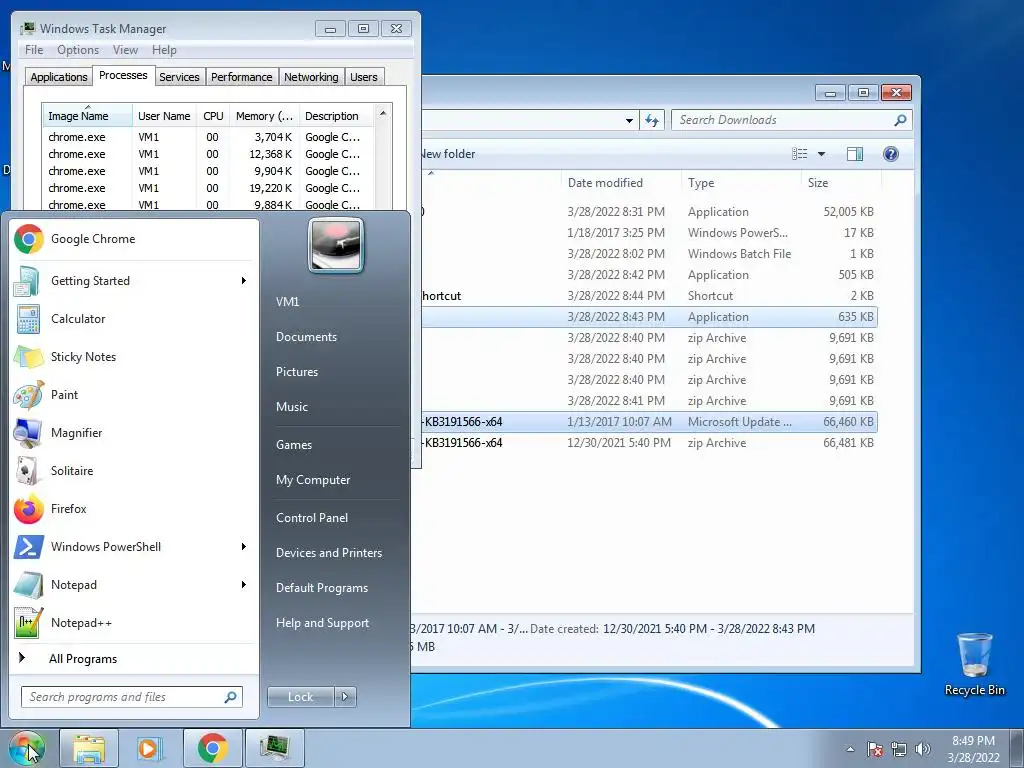Switch to the Services tab
The image size is (1024, 768).
point(179,77)
